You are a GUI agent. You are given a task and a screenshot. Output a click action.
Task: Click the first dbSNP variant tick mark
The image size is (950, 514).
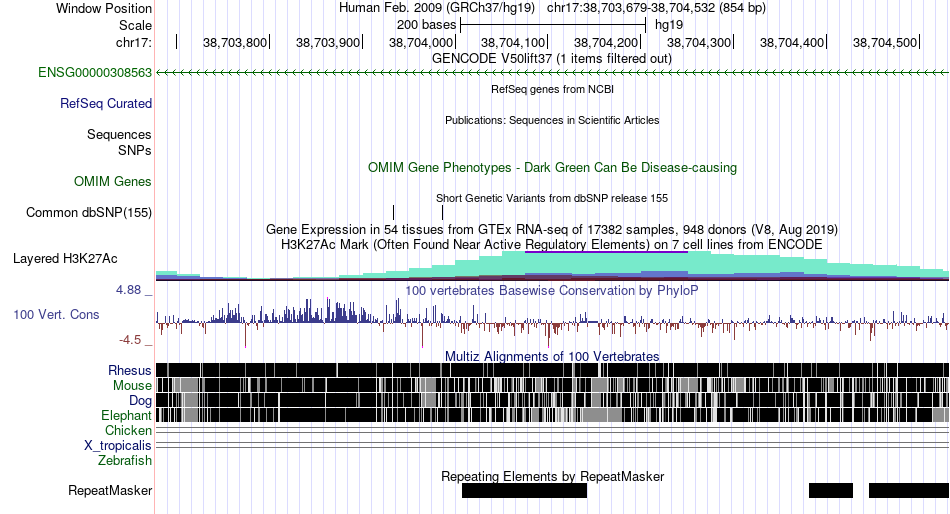point(394,212)
